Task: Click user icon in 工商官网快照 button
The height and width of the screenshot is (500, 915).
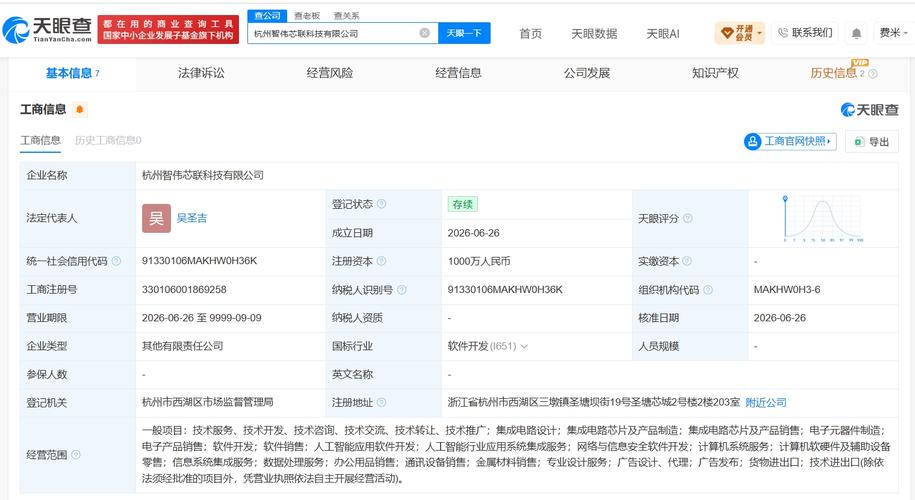Action: (x=752, y=141)
